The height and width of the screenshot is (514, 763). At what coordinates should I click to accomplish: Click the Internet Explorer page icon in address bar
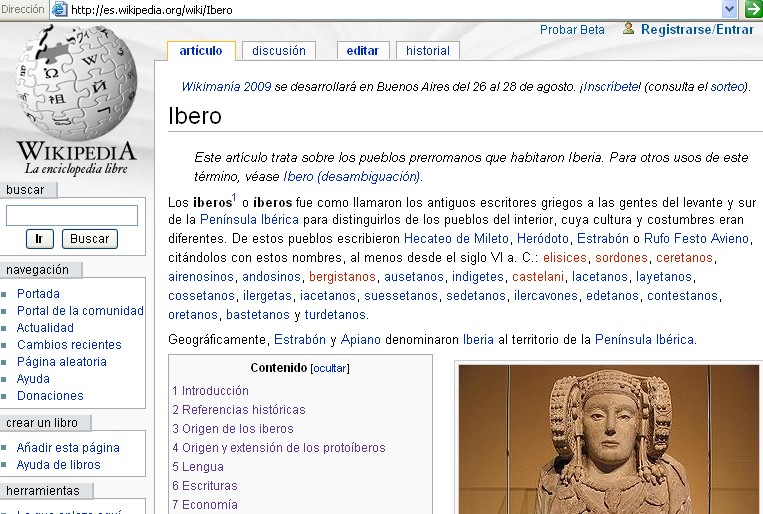tap(59, 9)
